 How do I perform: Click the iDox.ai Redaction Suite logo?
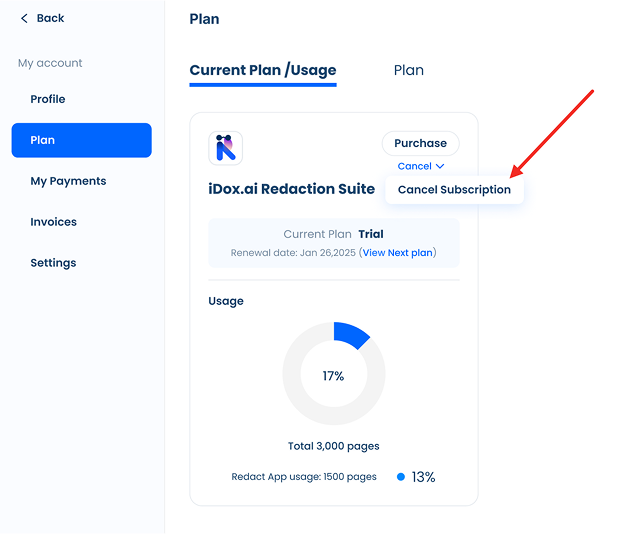[x=225, y=148]
